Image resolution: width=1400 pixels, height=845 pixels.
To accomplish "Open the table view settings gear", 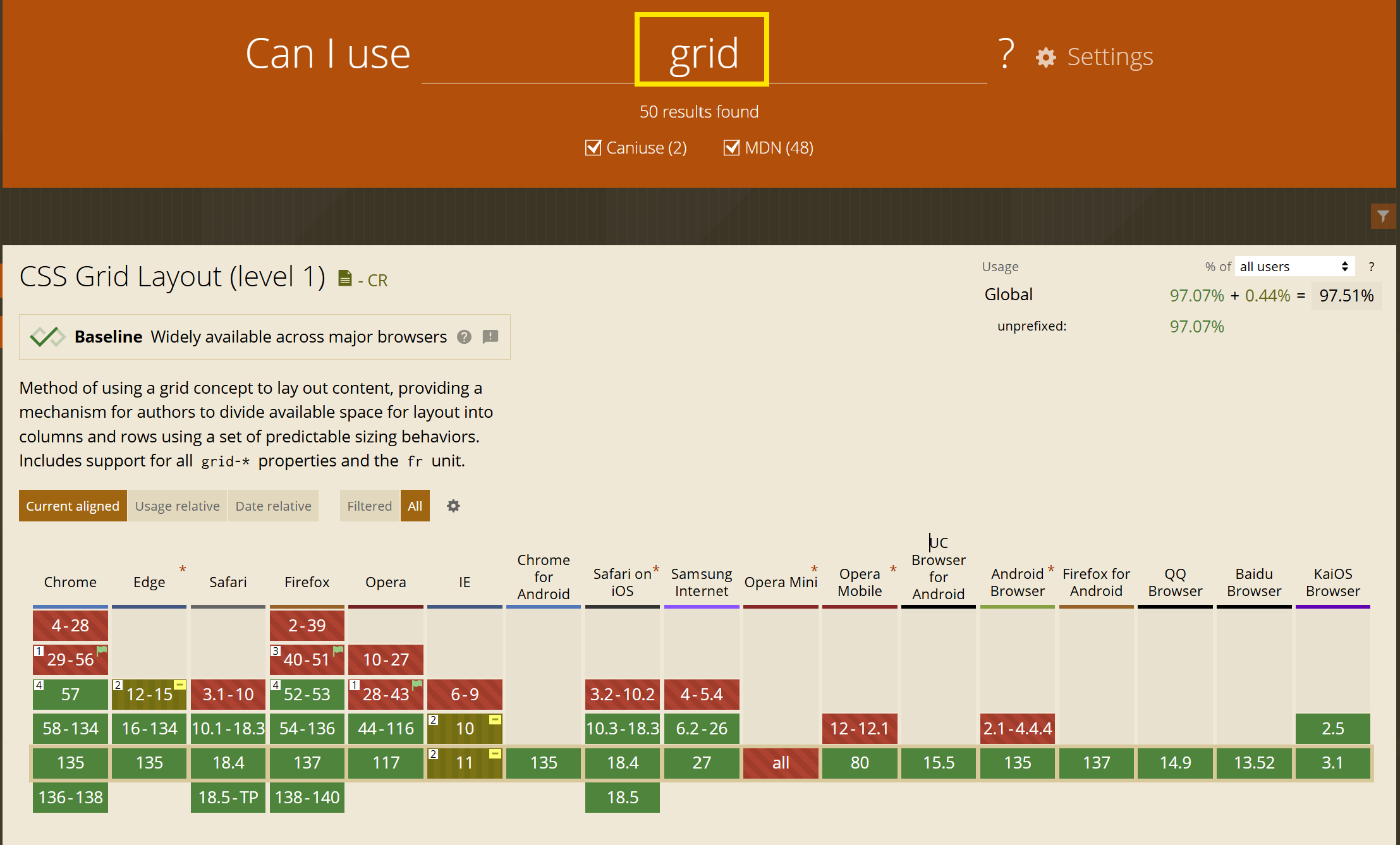I will tap(453, 506).
